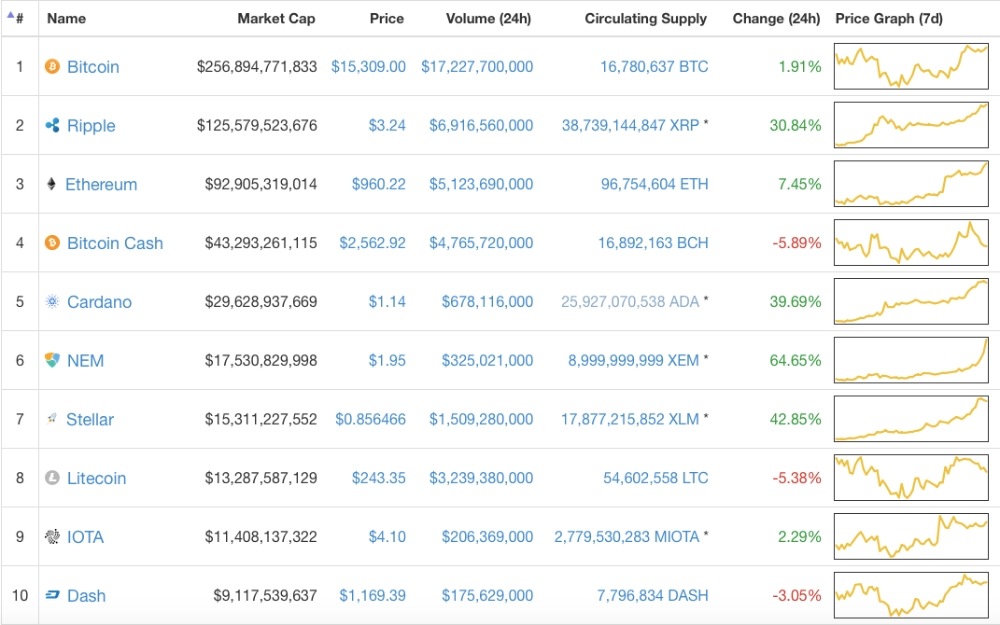The height and width of the screenshot is (625, 1000).
Task: Open the IOTA coin name link
Action: point(85,537)
